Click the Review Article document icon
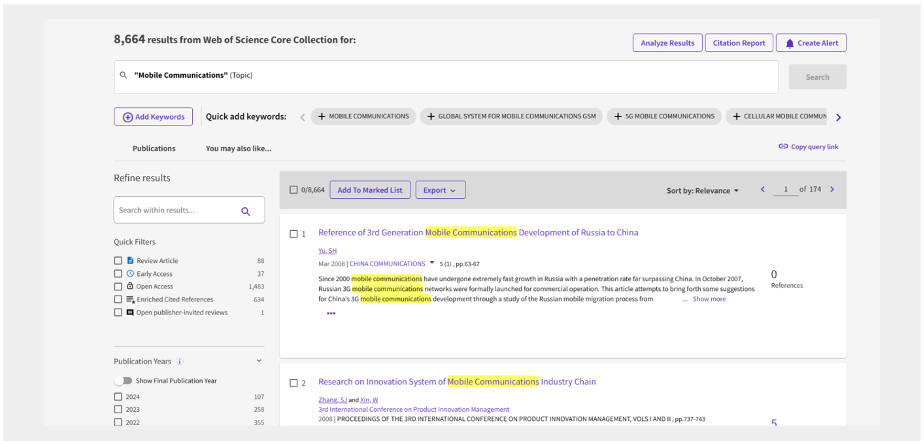 130,260
